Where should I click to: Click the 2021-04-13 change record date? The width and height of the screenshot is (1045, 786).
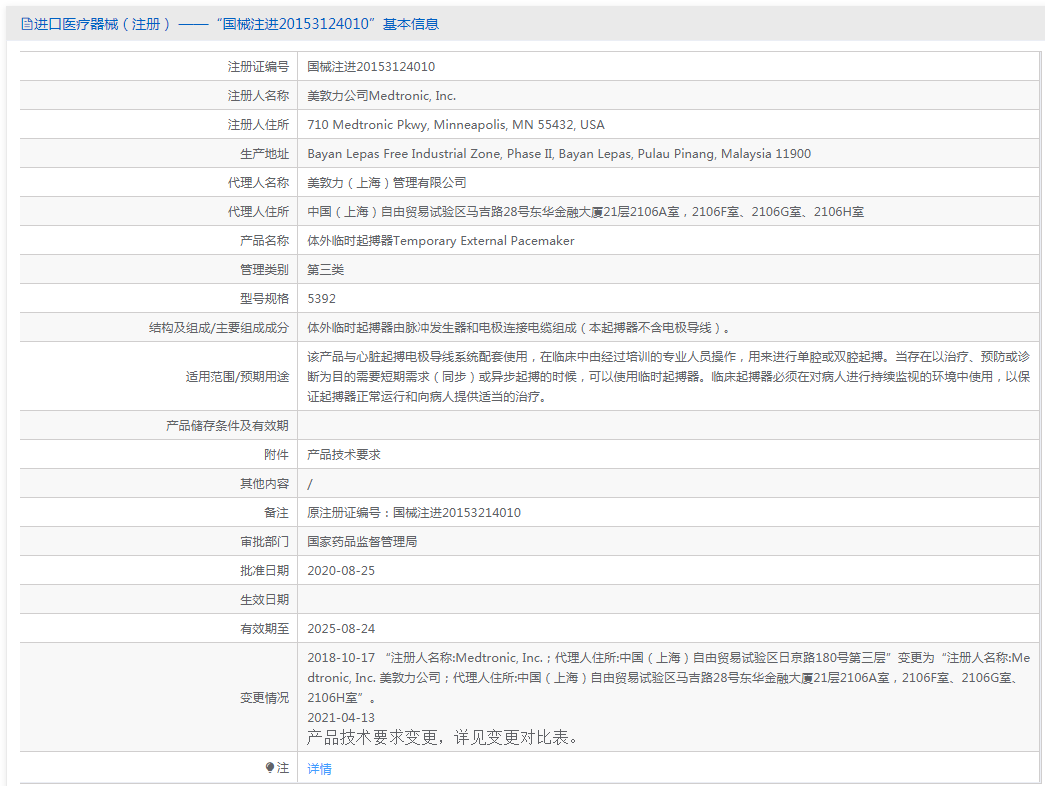click(x=341, y=717)
